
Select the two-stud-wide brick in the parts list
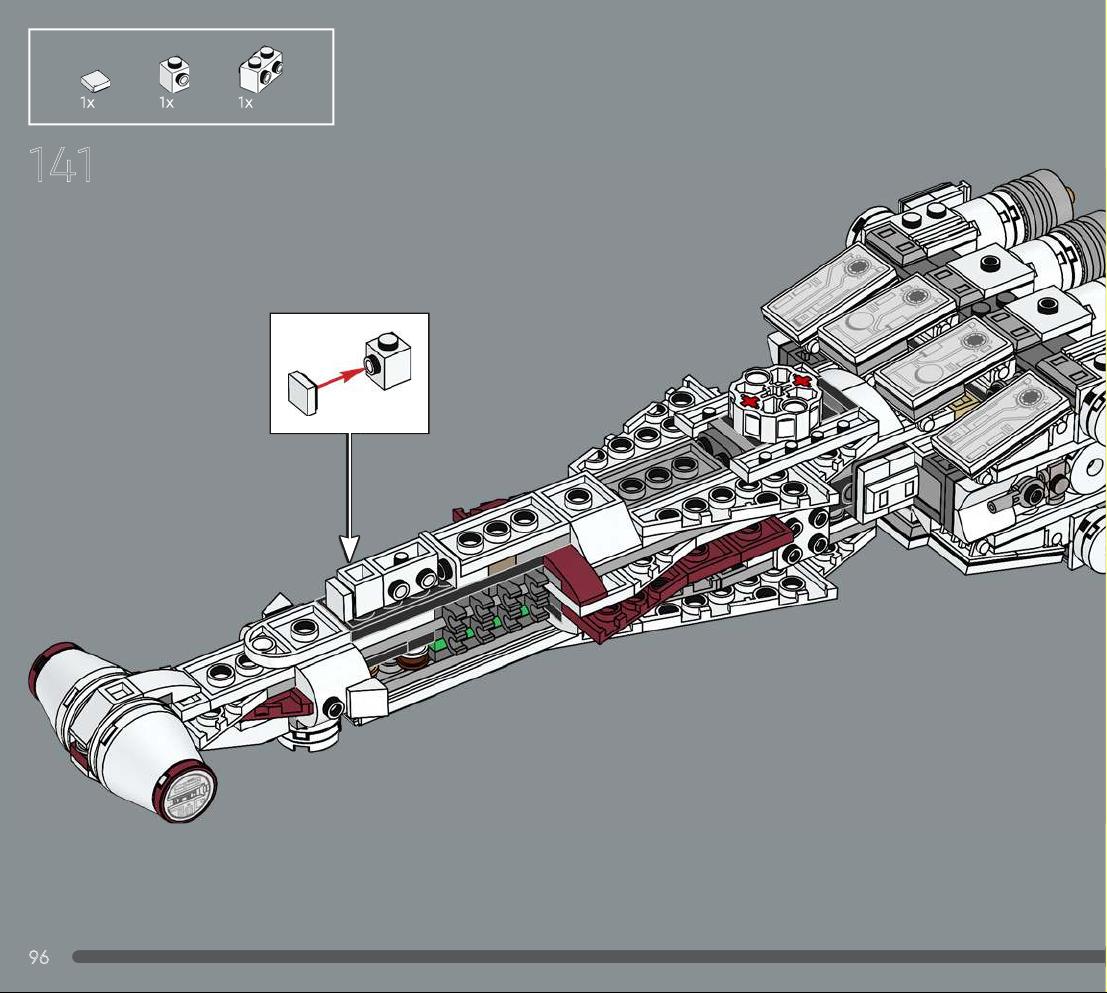point(261,69)
